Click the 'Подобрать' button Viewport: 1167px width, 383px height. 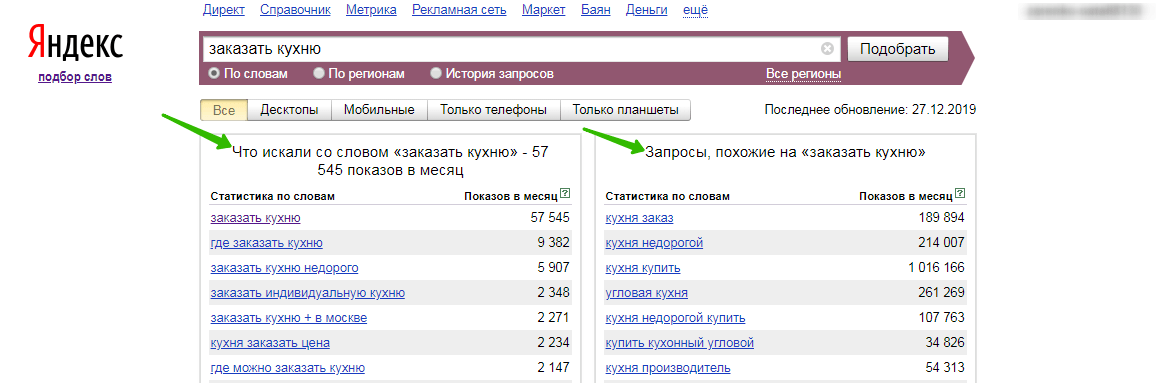pos(898,49)
